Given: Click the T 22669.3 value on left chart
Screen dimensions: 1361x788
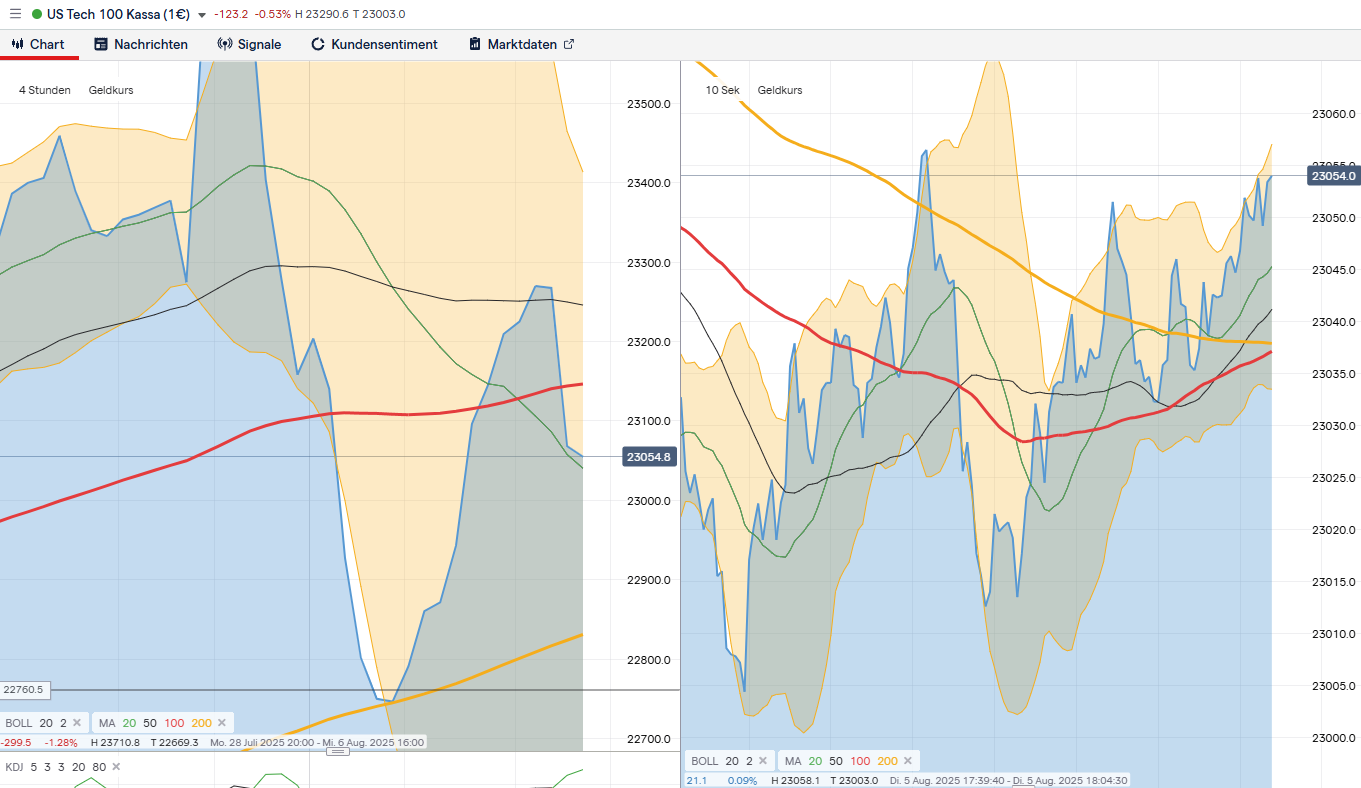Looking at the screenshot, I should 175,742.
